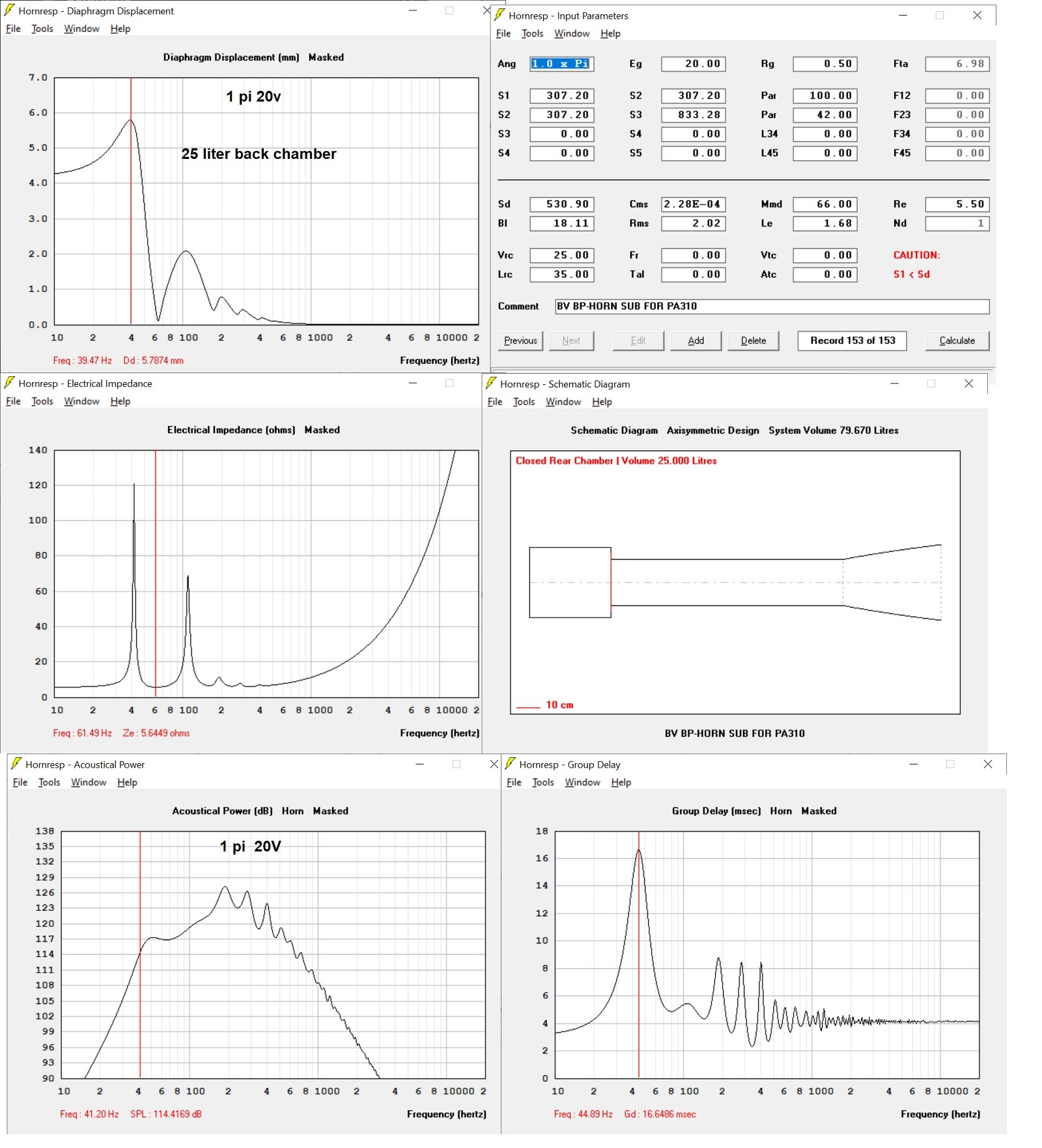Click the Par length field 100.00
Screen dimensions: 1042x1148
click(x=825, y=96)
